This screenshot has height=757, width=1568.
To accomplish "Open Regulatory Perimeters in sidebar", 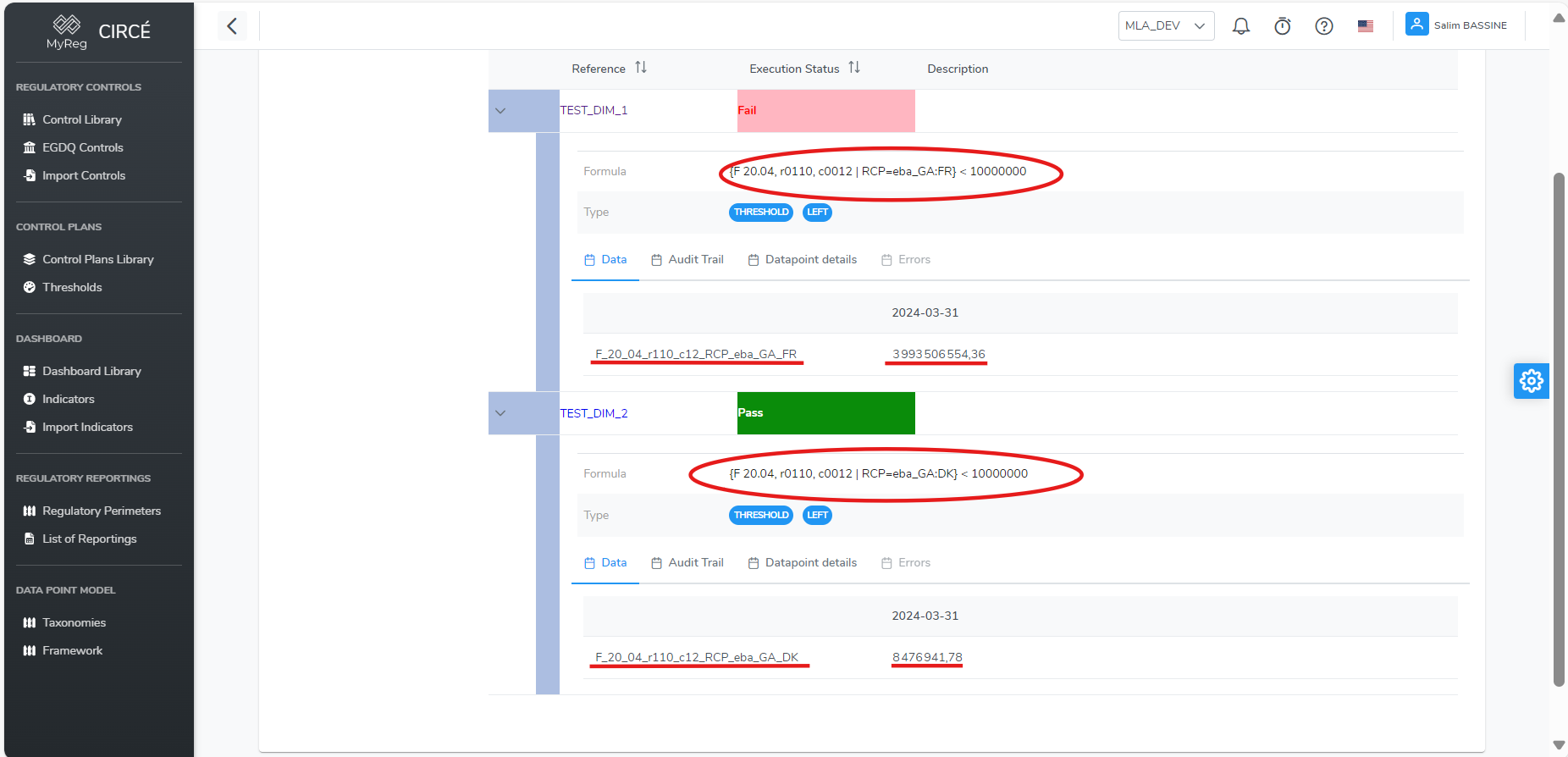I will [102, 511].
